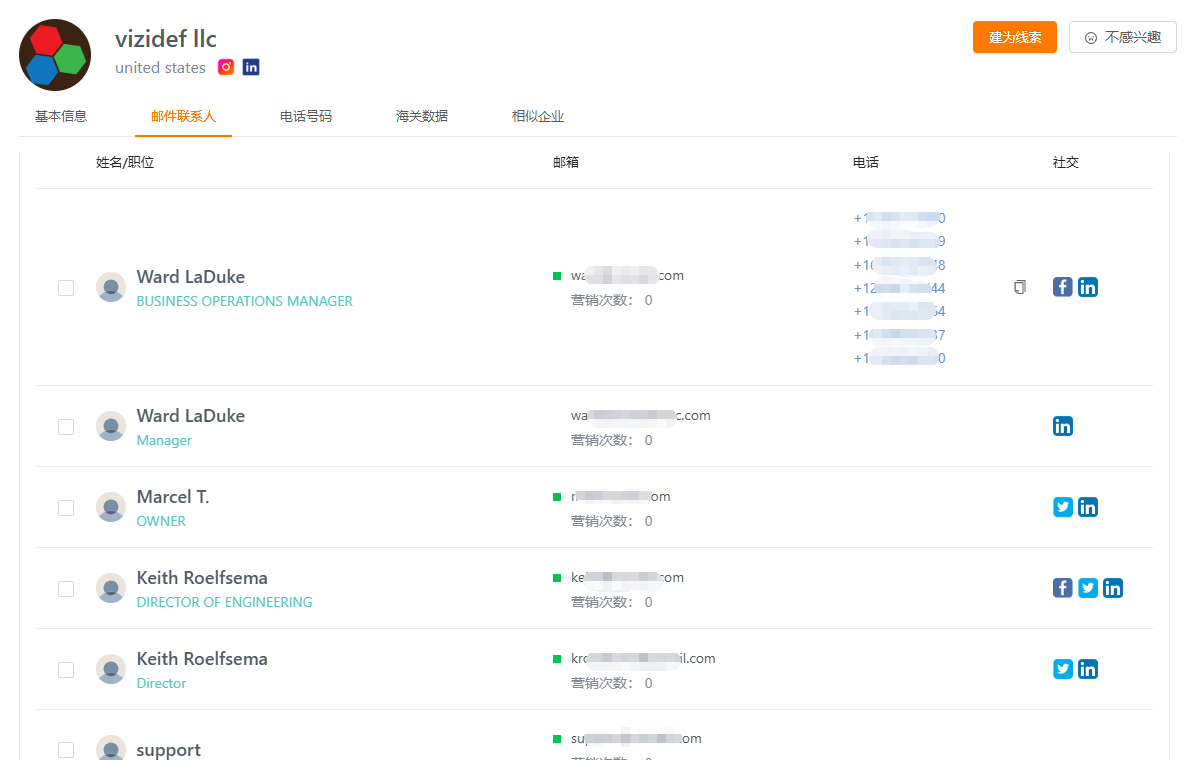Open Marcel T. contact name
Image resolution: width=1184 pixels, height=760 pixels.
point(173,496)
